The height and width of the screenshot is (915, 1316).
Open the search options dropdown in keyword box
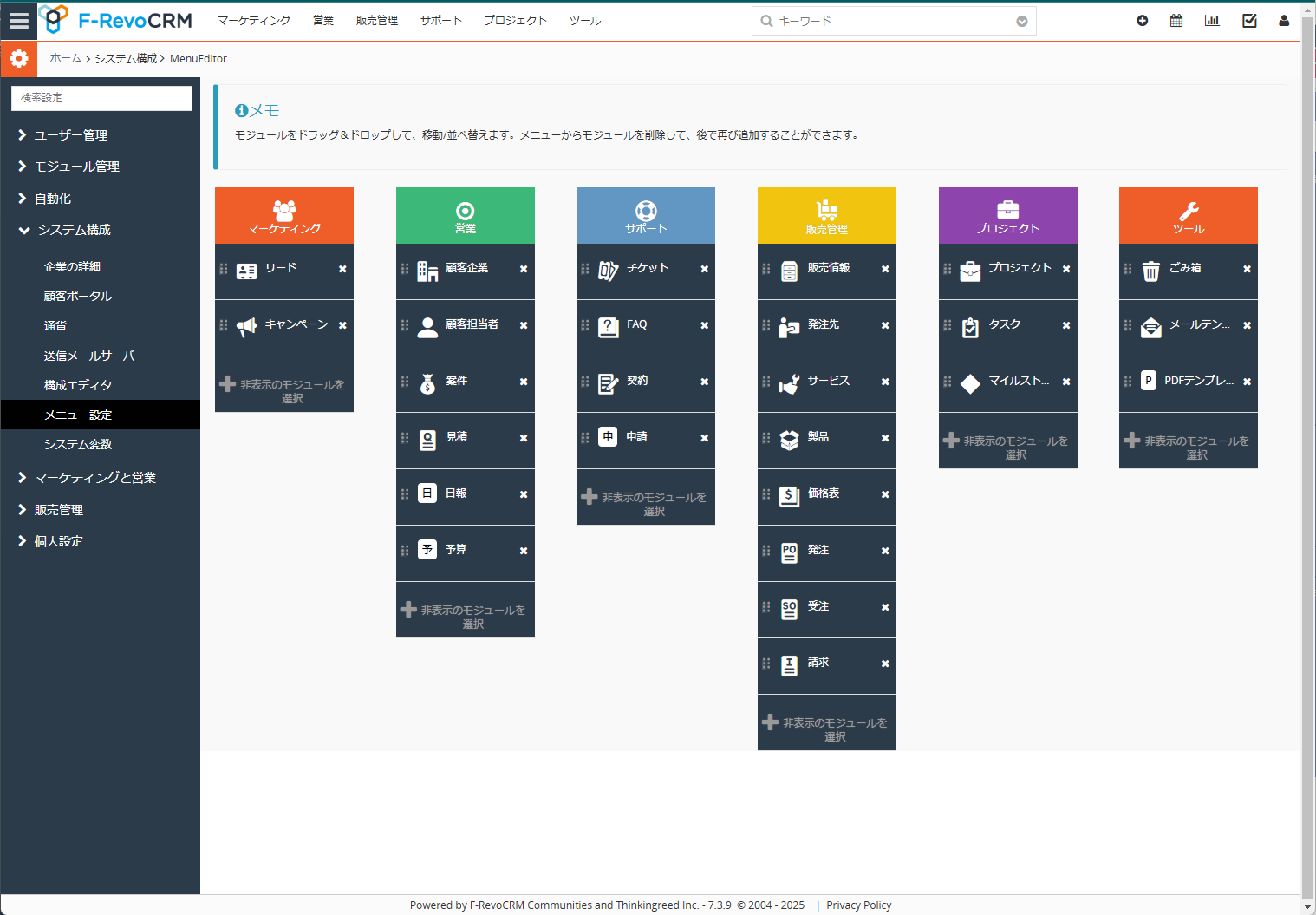coord(1022,20)
